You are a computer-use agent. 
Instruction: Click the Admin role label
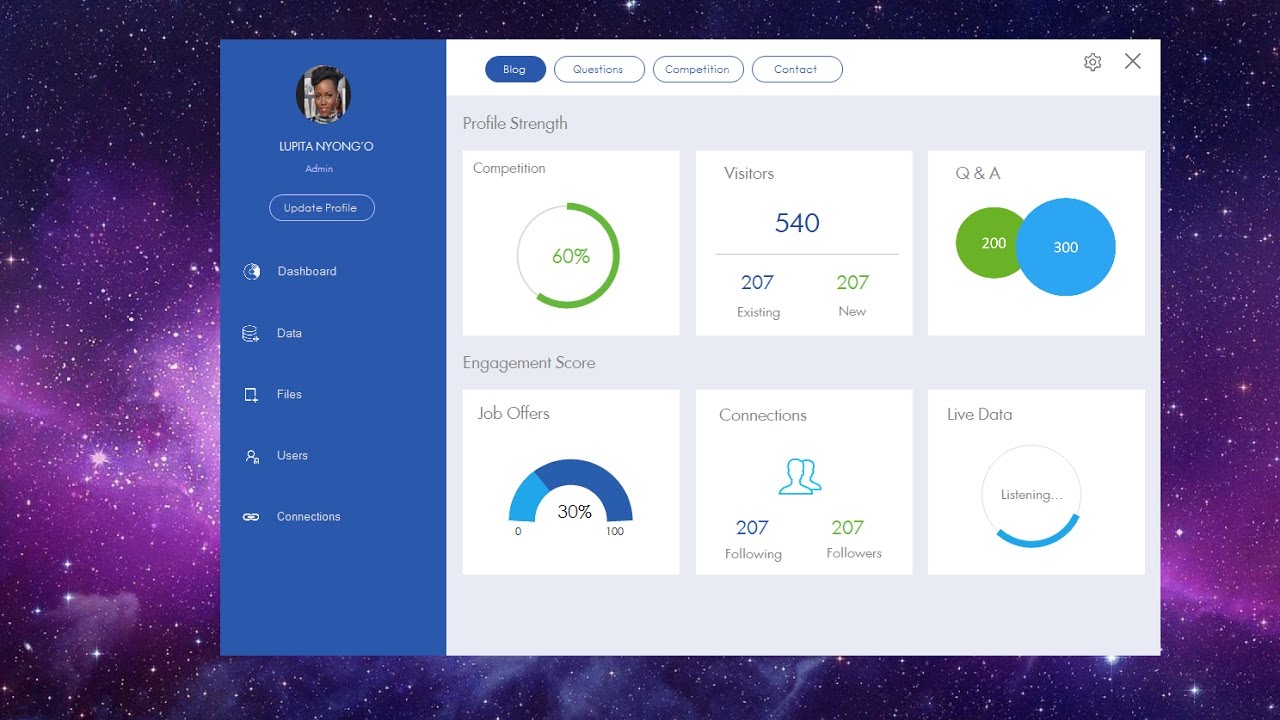(319, 169)
